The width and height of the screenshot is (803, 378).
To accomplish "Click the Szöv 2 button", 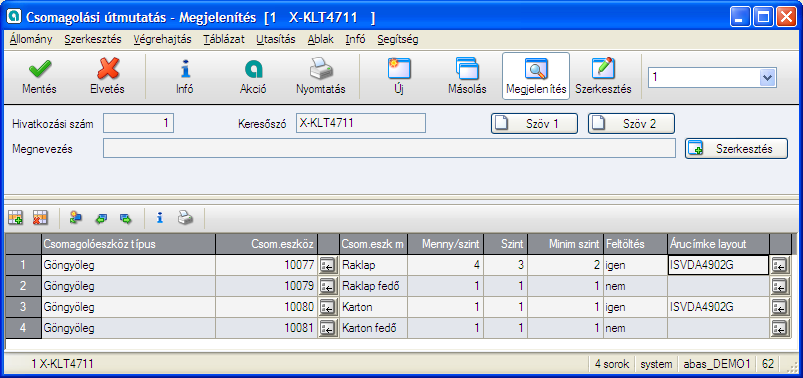I will coord(631,123).
